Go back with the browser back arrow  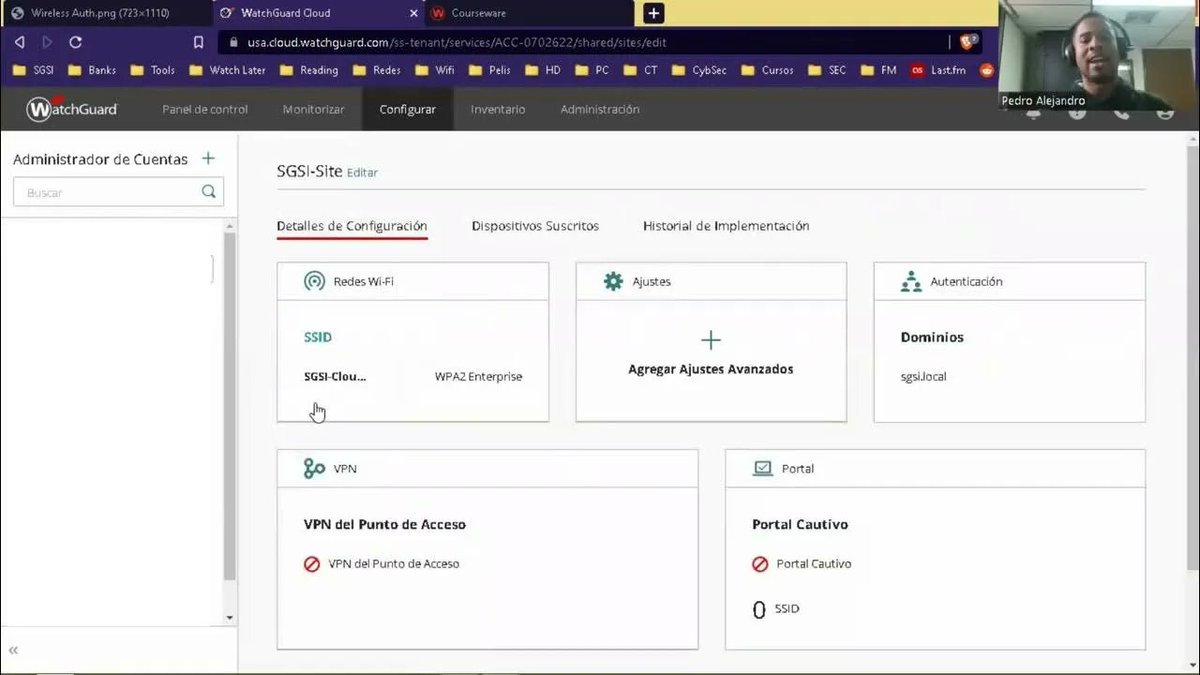point(19,43)
